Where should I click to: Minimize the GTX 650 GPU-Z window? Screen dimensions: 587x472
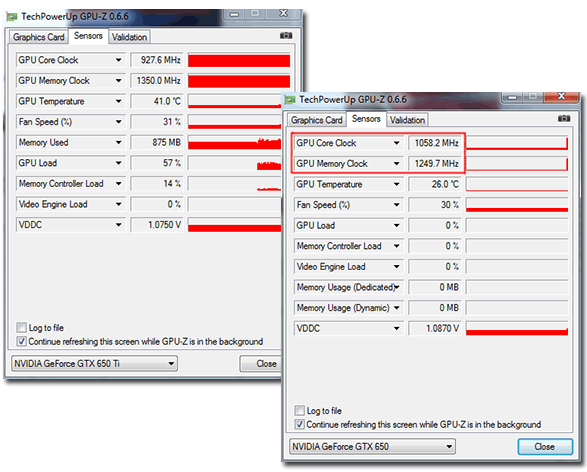[x=513, y=97]
